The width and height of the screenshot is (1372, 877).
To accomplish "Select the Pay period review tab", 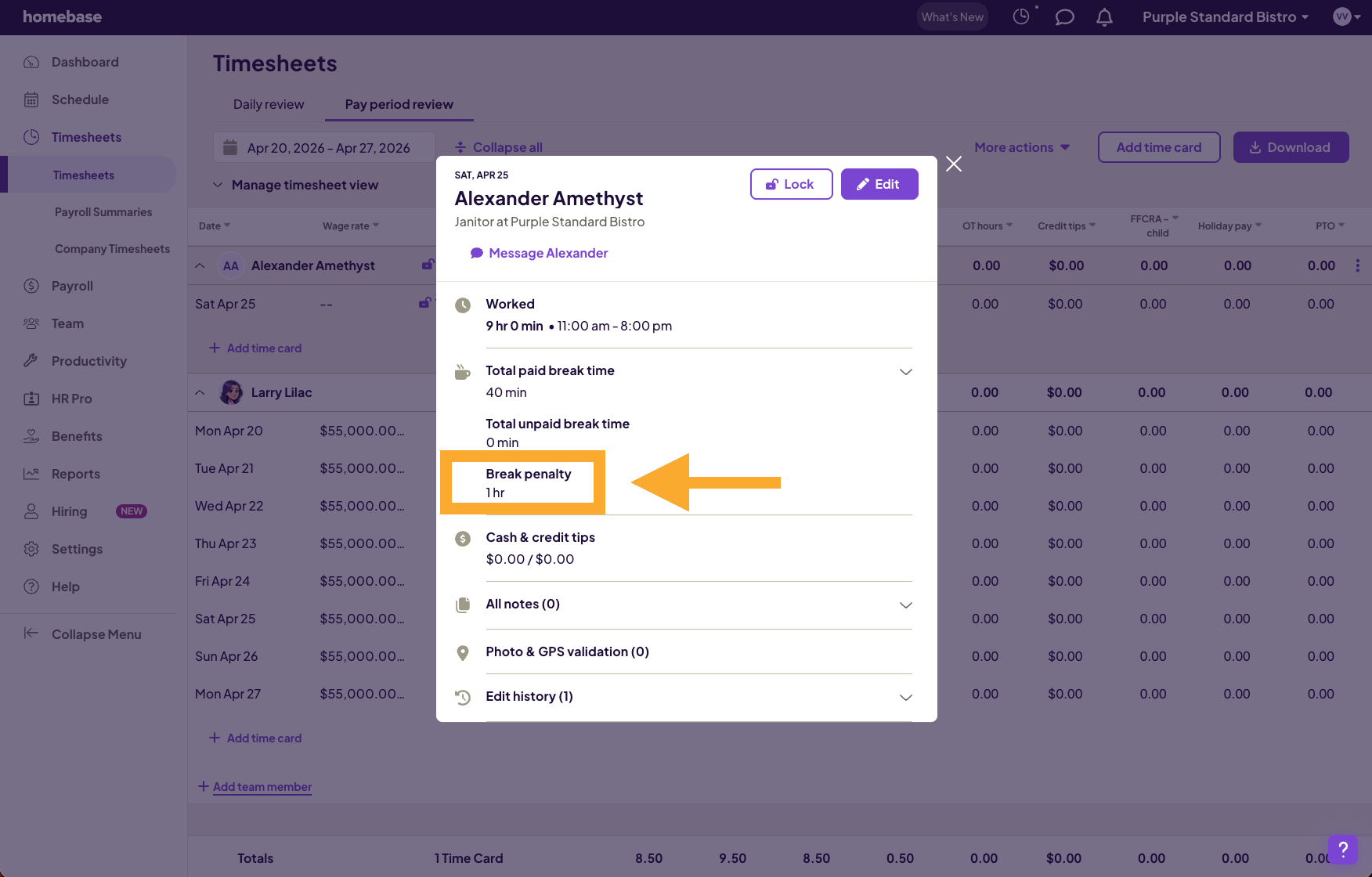I will pyautogui.click(x=399, y=104).
